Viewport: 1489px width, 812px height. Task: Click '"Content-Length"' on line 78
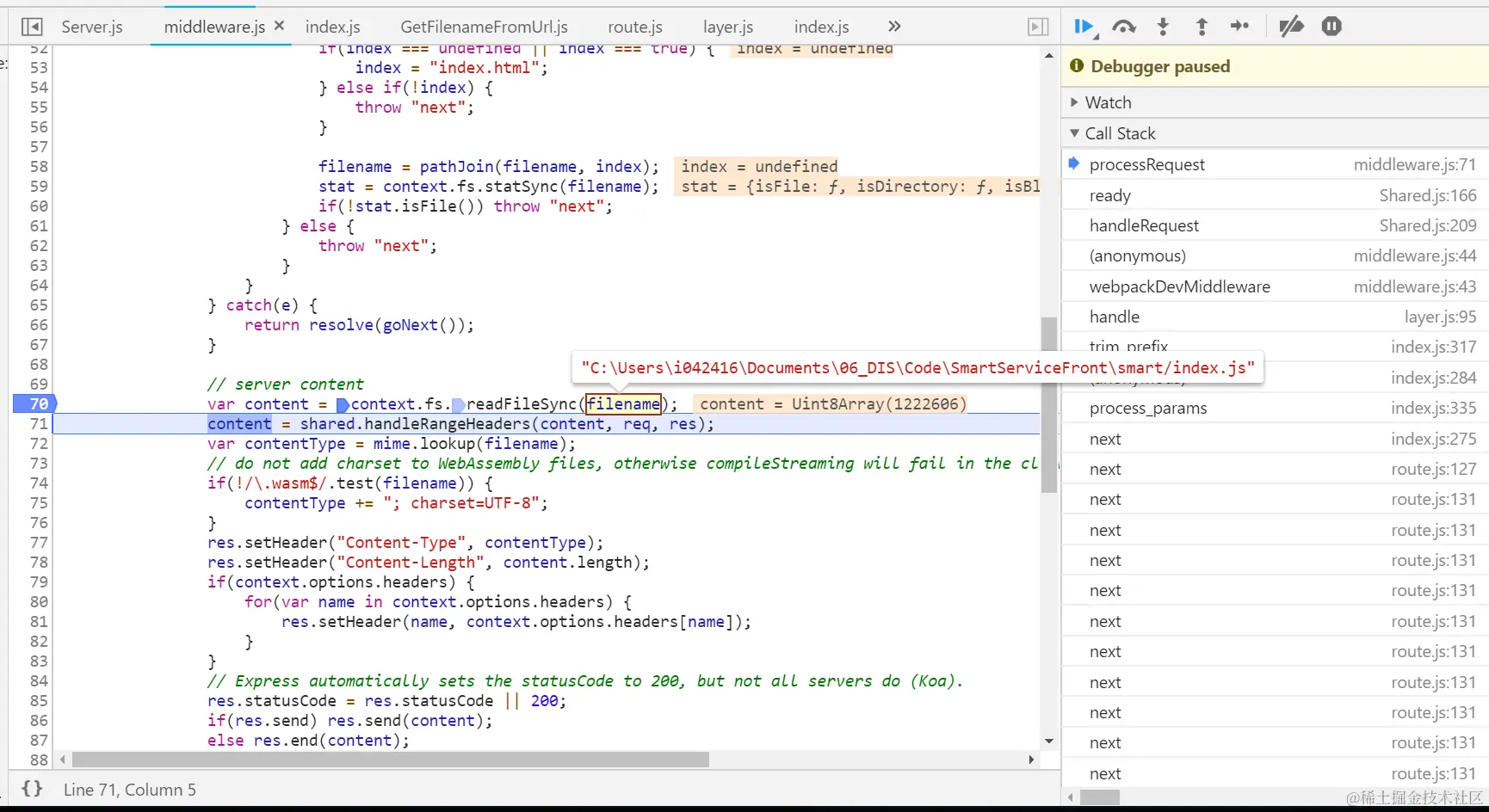tap(410, 562)
